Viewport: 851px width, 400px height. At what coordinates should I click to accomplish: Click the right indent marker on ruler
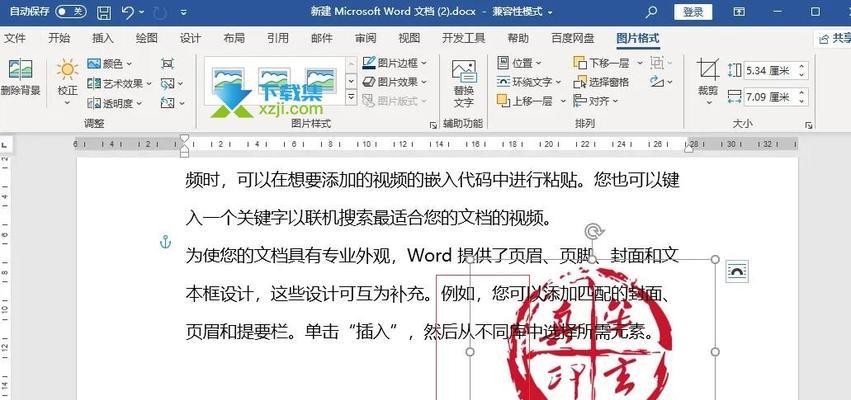[x=688, y=148]
